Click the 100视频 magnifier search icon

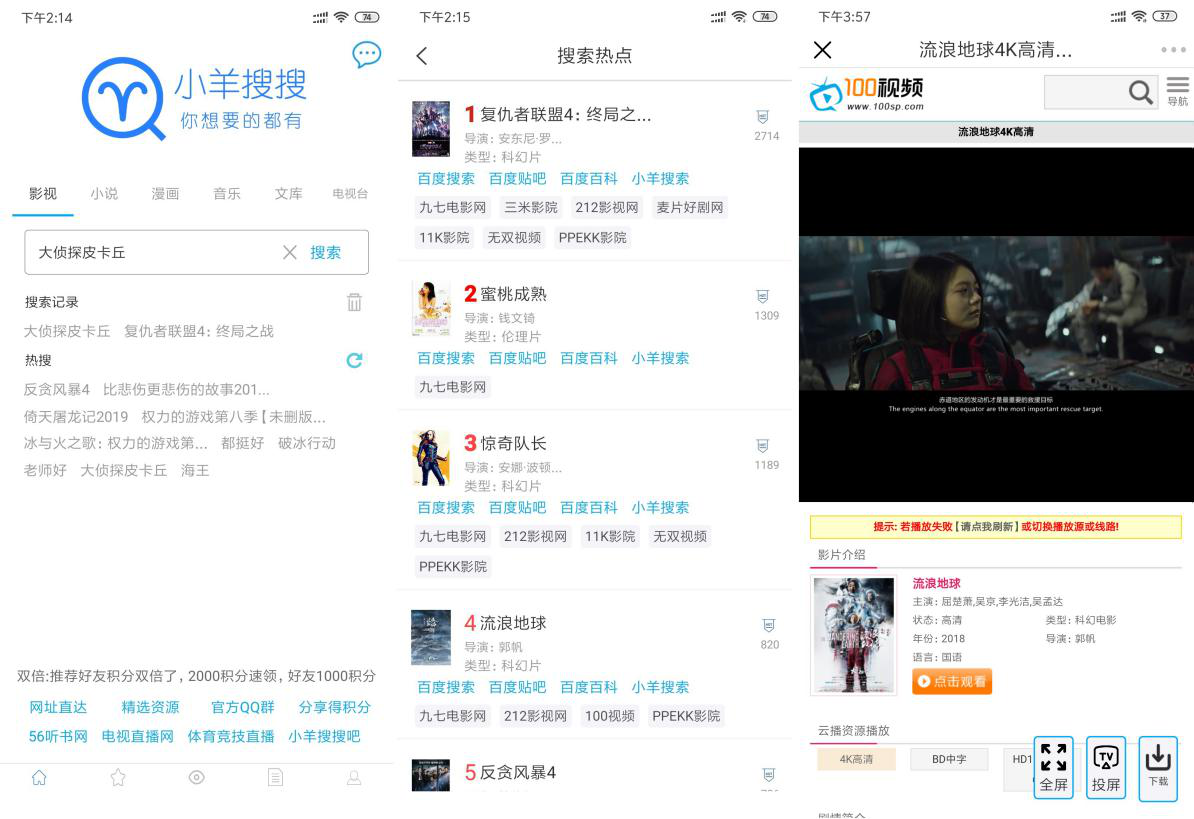[1141, 93]
